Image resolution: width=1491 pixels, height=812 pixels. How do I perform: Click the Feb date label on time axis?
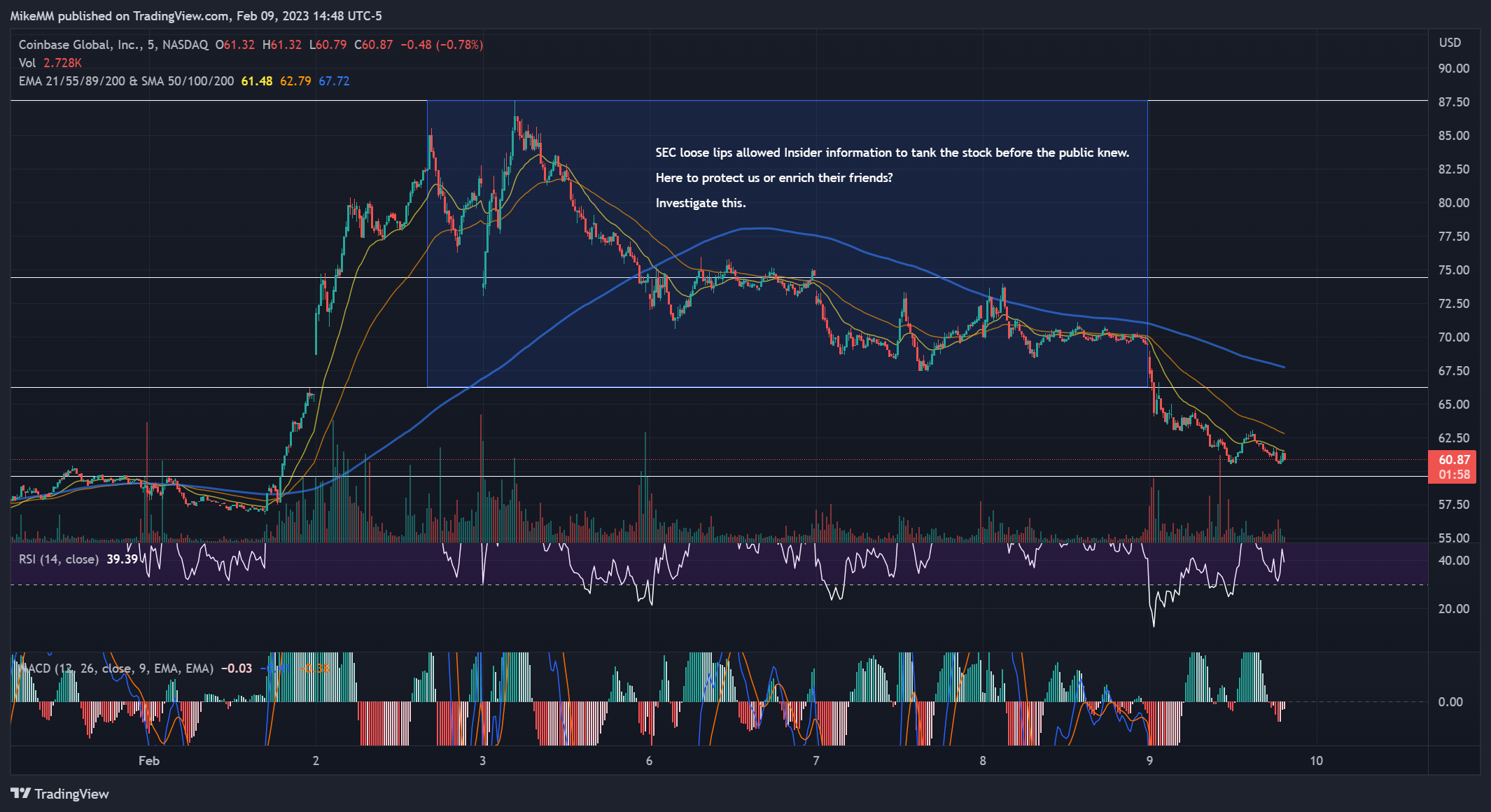(149, 761)
